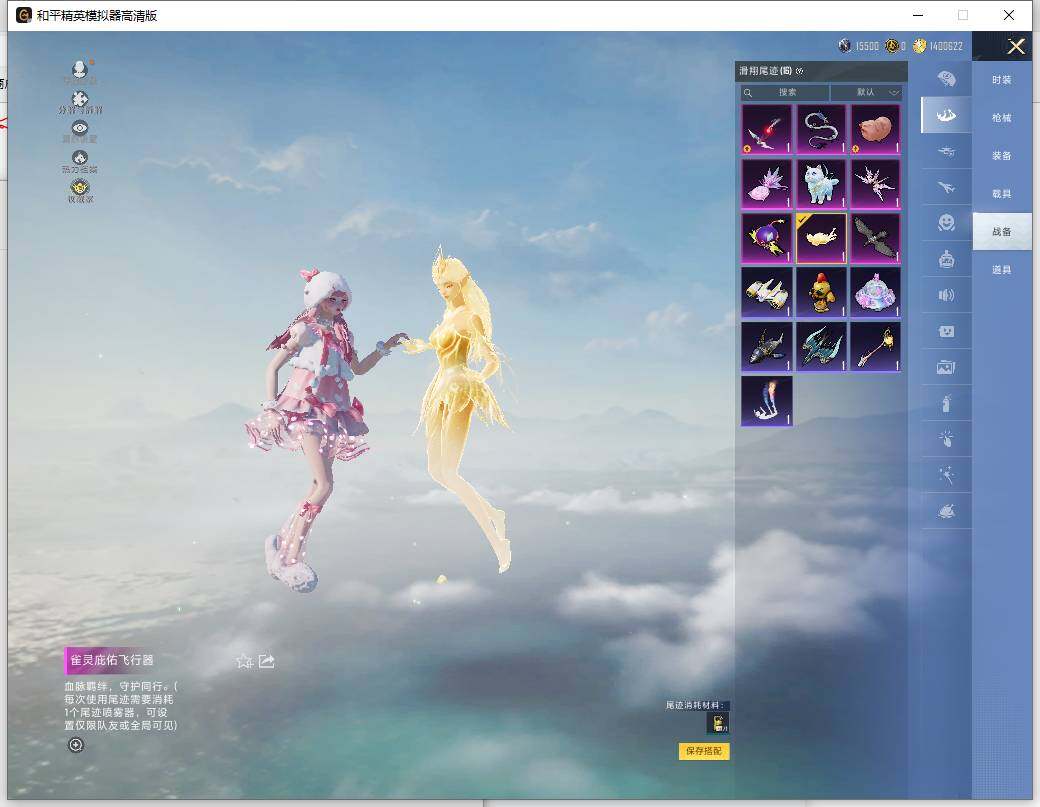Select the parachute subcategory icon
Image resolution: width=1040 pixels, height=807 pixels.
[946, 80]
